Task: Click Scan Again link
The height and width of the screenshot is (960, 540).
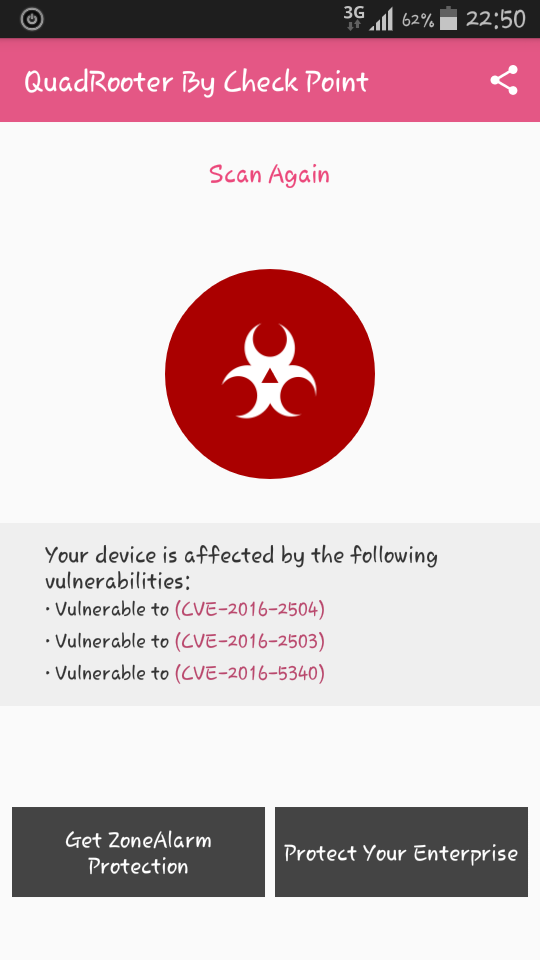Action: click(x=269, y=175)
